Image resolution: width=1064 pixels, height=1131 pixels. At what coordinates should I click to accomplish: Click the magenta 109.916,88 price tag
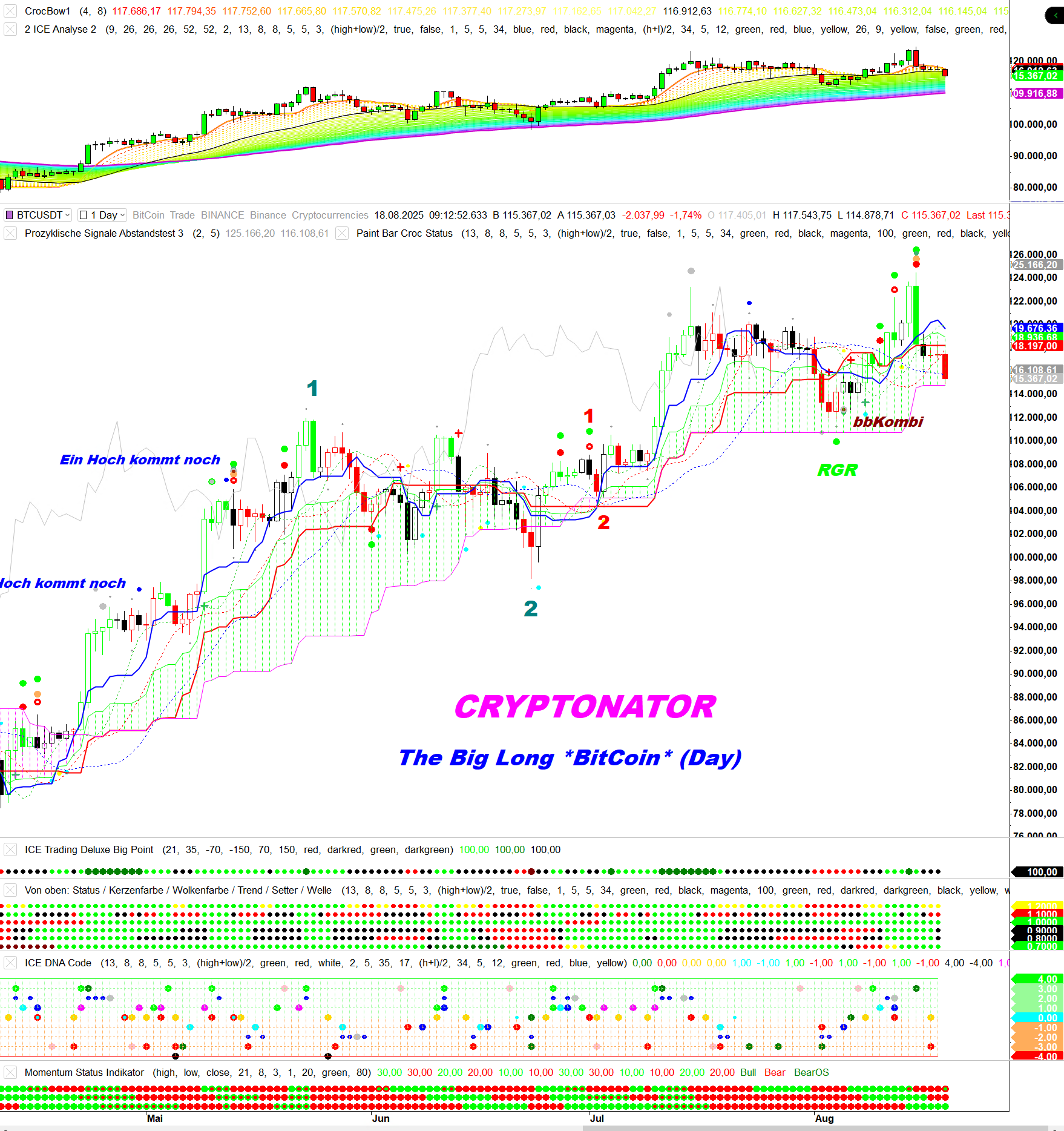click(x=1036, y=94)
